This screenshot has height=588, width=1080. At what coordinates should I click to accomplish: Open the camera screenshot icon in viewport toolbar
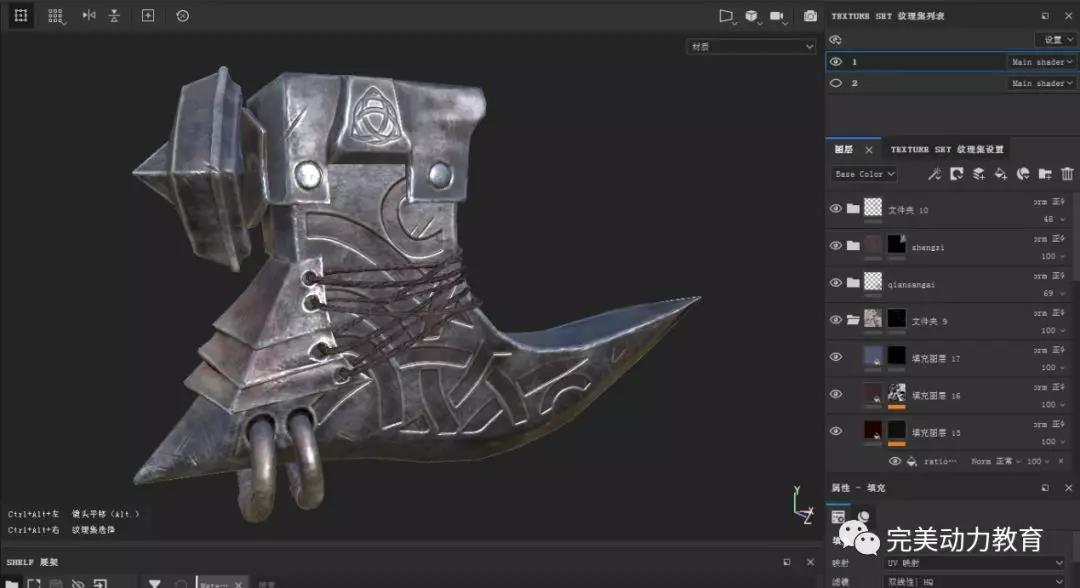[810, 16]
